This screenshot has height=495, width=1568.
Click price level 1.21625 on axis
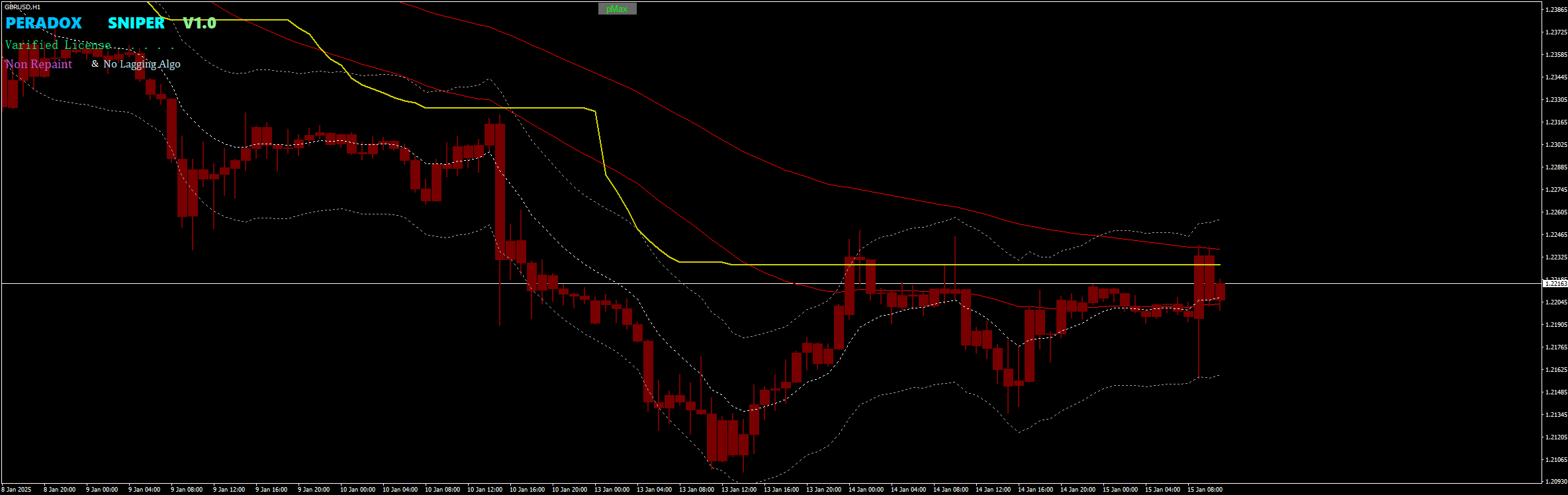[x=1556, y=369]
